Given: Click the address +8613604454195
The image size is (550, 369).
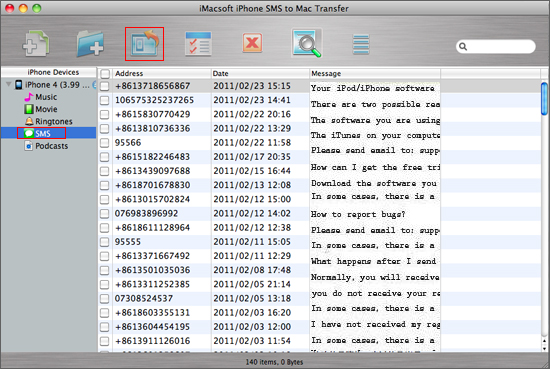Looking at the screenshot, I should point(153,327).
